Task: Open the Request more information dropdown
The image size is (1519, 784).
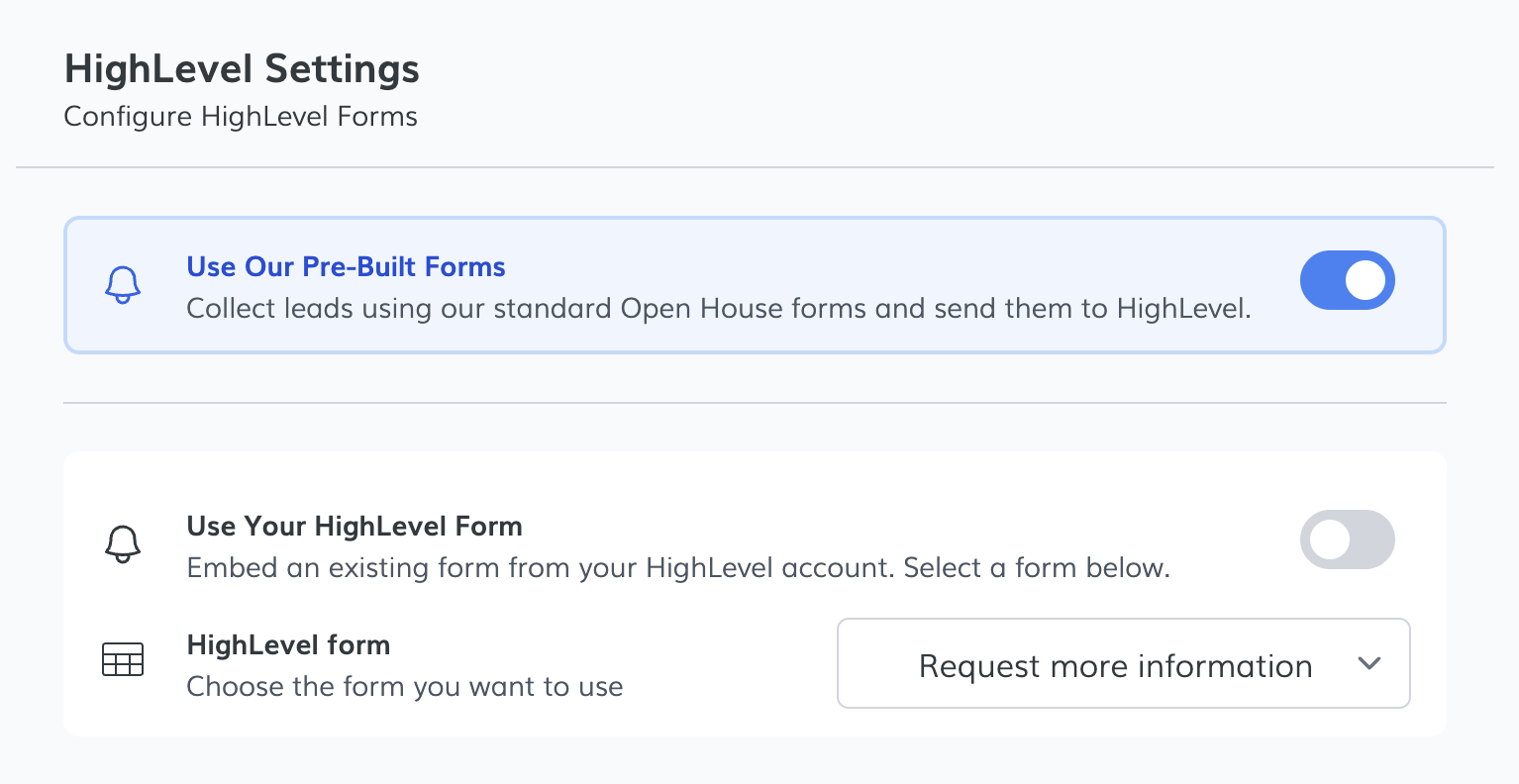Action: point(1115,664)
